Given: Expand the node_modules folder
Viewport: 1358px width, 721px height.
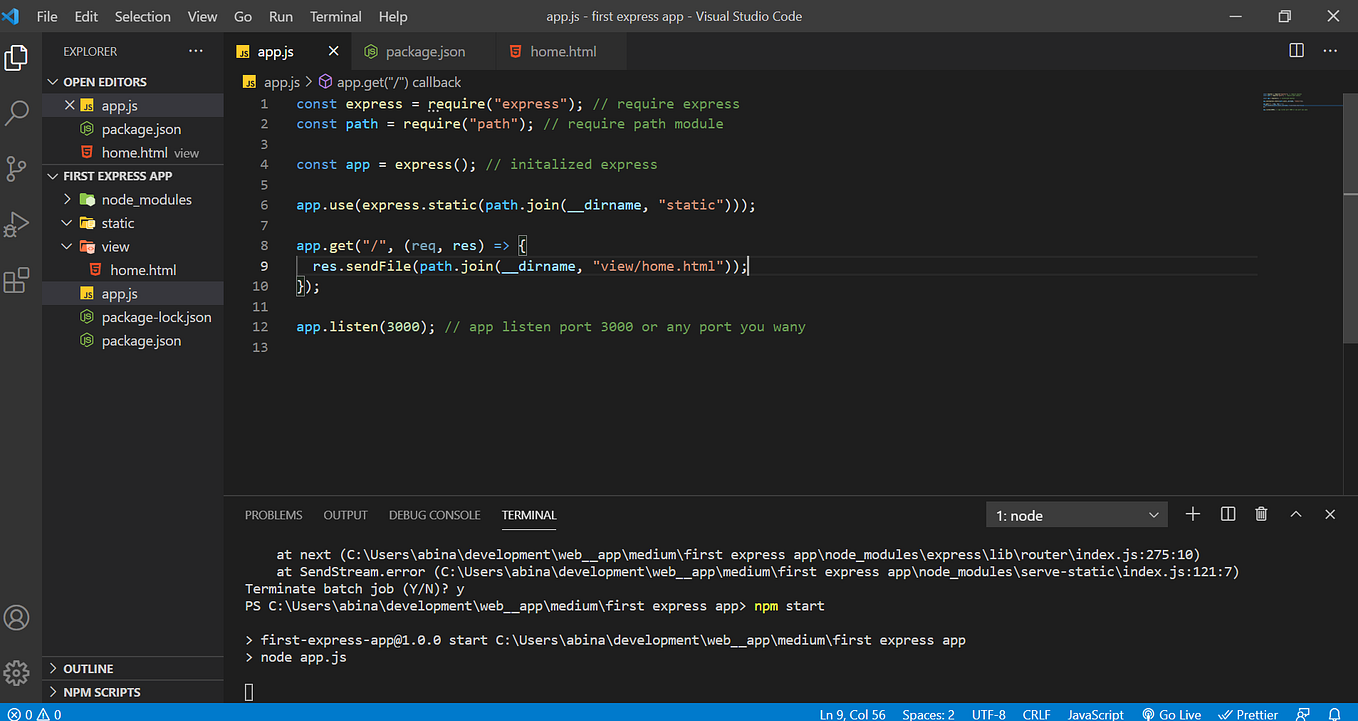Looking at the screenshot, I should [67, 199].
